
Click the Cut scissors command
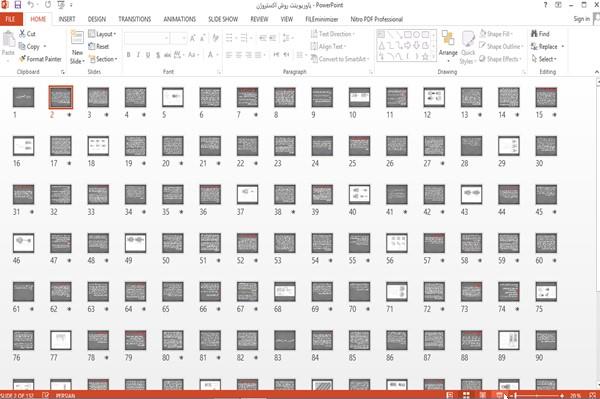[27, 34]
